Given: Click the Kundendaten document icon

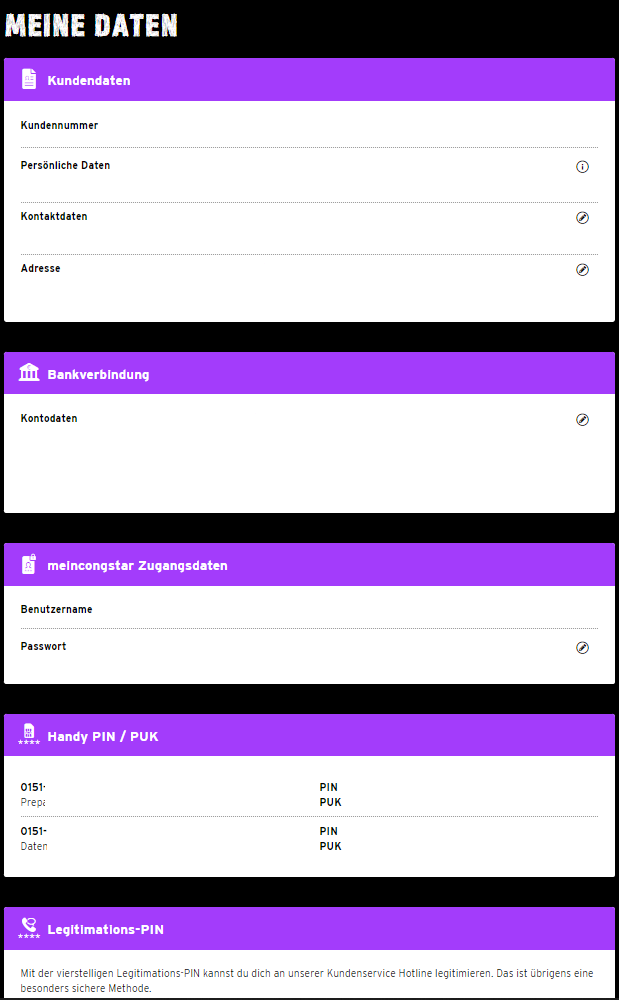Looking at the screenshot, I should pos(29,80).
